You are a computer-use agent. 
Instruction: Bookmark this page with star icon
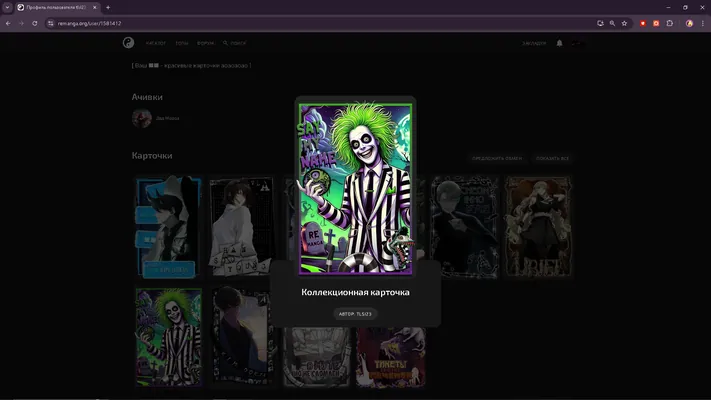point(624,23)
